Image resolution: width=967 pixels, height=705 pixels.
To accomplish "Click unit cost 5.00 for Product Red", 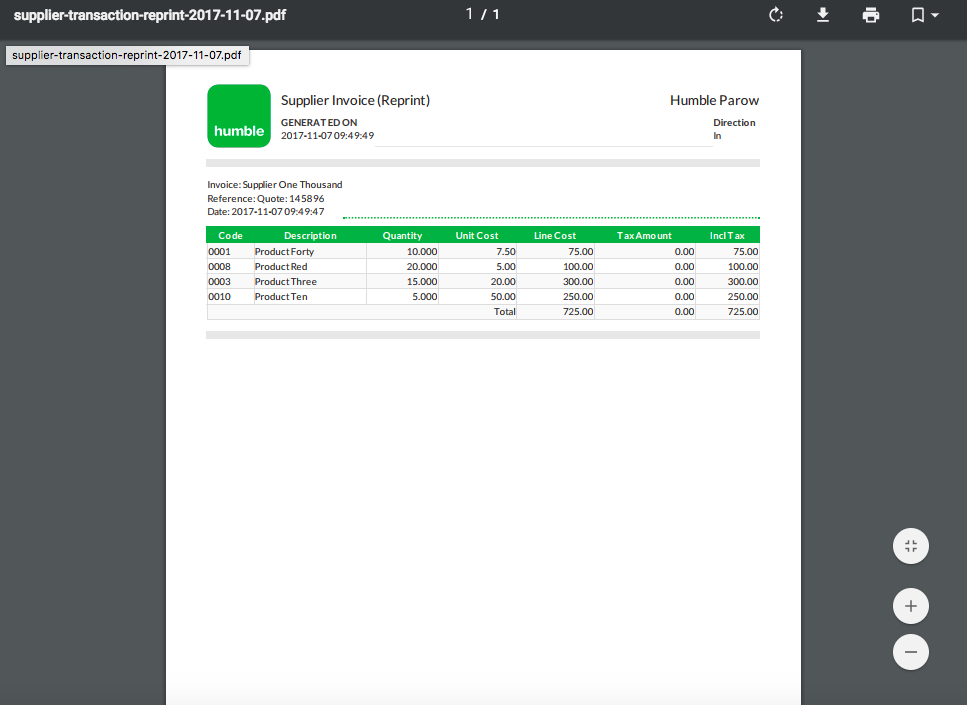I will click(x=506, y=266).
